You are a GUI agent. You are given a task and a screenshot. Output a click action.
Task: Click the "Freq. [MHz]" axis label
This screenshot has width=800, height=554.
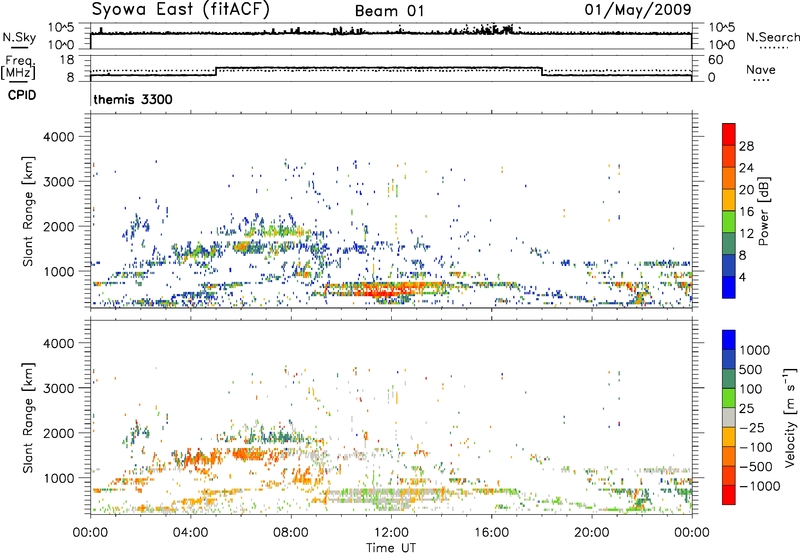click(18, 67)
